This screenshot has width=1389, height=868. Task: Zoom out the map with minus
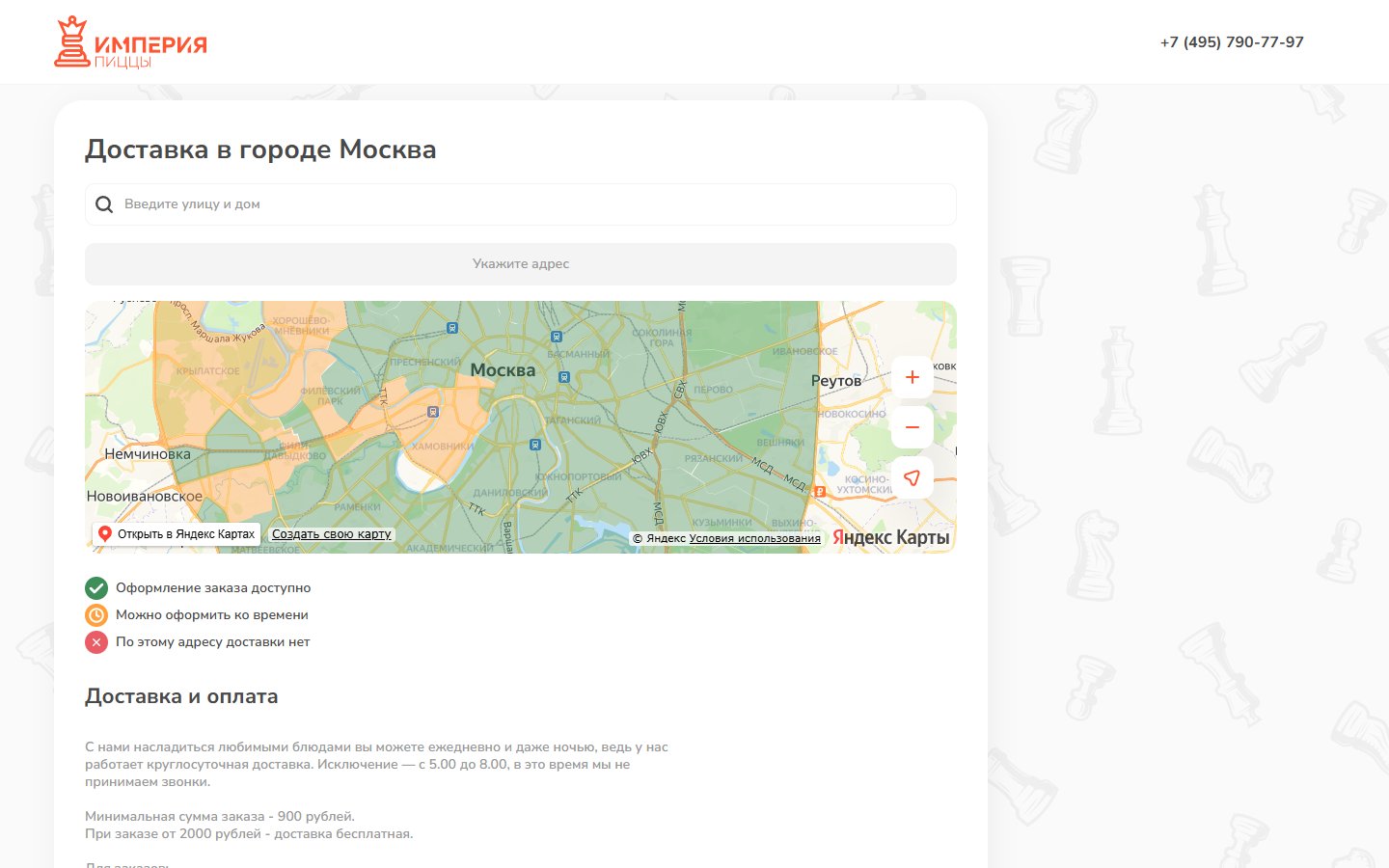pyautogui.click(x=912, y=427)
